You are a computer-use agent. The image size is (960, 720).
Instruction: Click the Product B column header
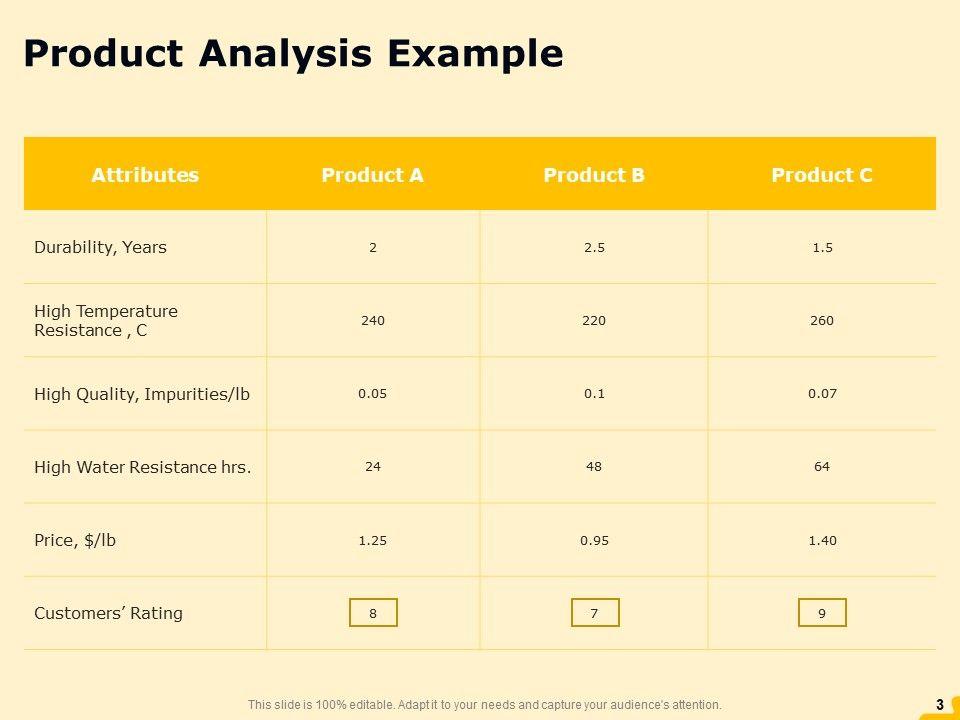coord(594,175)
